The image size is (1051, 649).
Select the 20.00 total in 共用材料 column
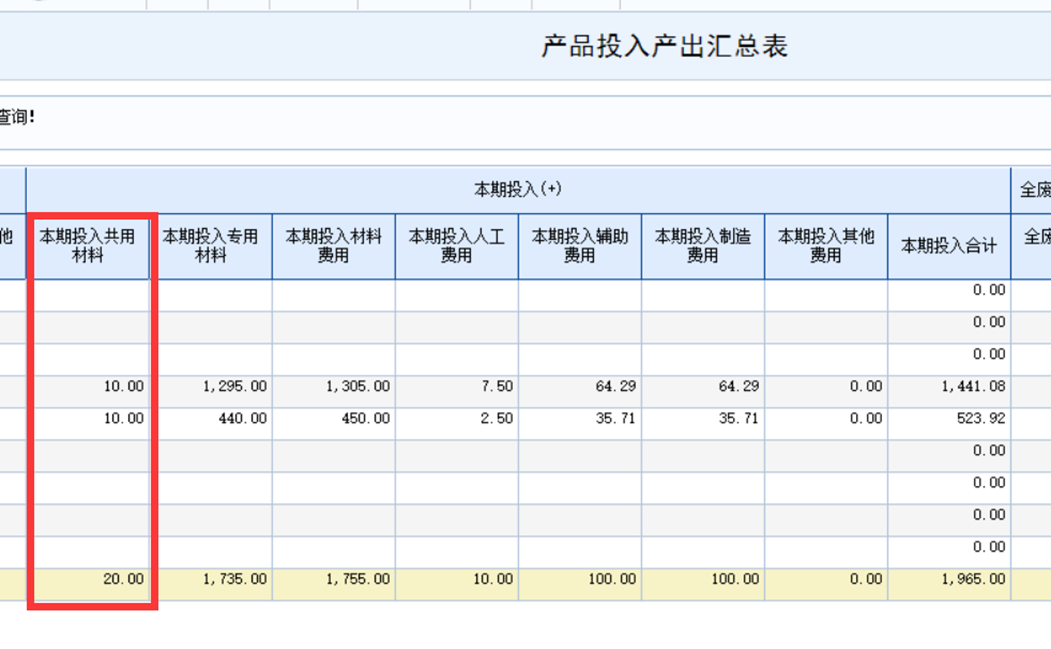(88, 584)
